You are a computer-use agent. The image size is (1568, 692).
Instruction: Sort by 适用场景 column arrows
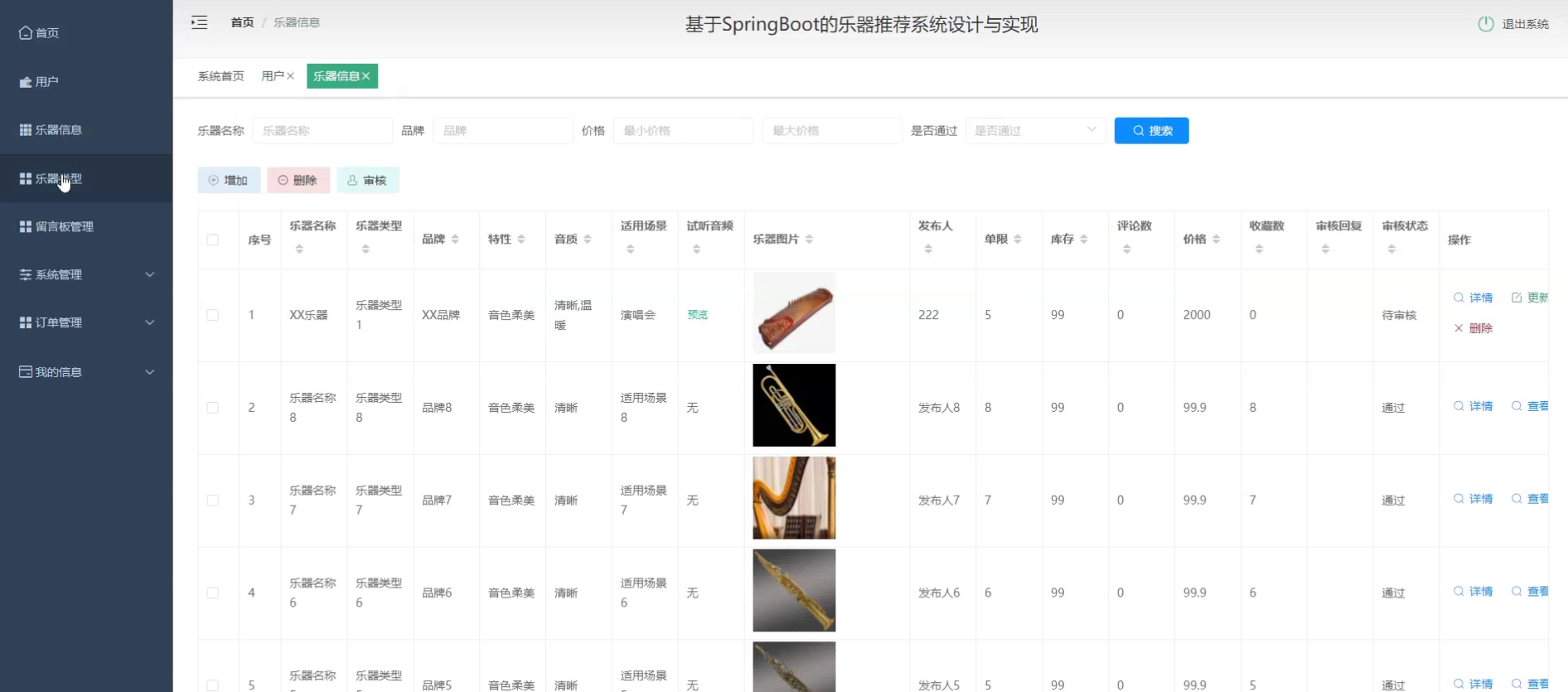(x=631, y=249)
